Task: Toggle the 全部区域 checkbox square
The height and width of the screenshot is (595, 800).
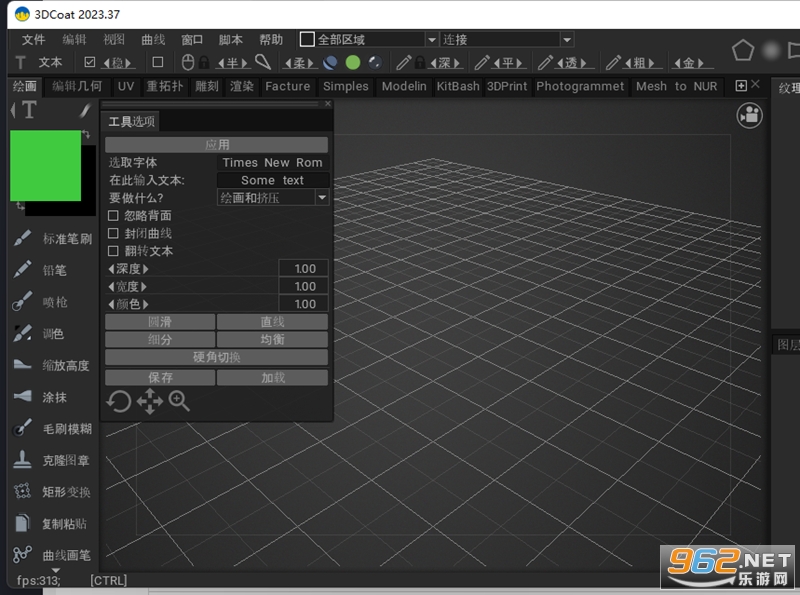Action: (307, 39)
